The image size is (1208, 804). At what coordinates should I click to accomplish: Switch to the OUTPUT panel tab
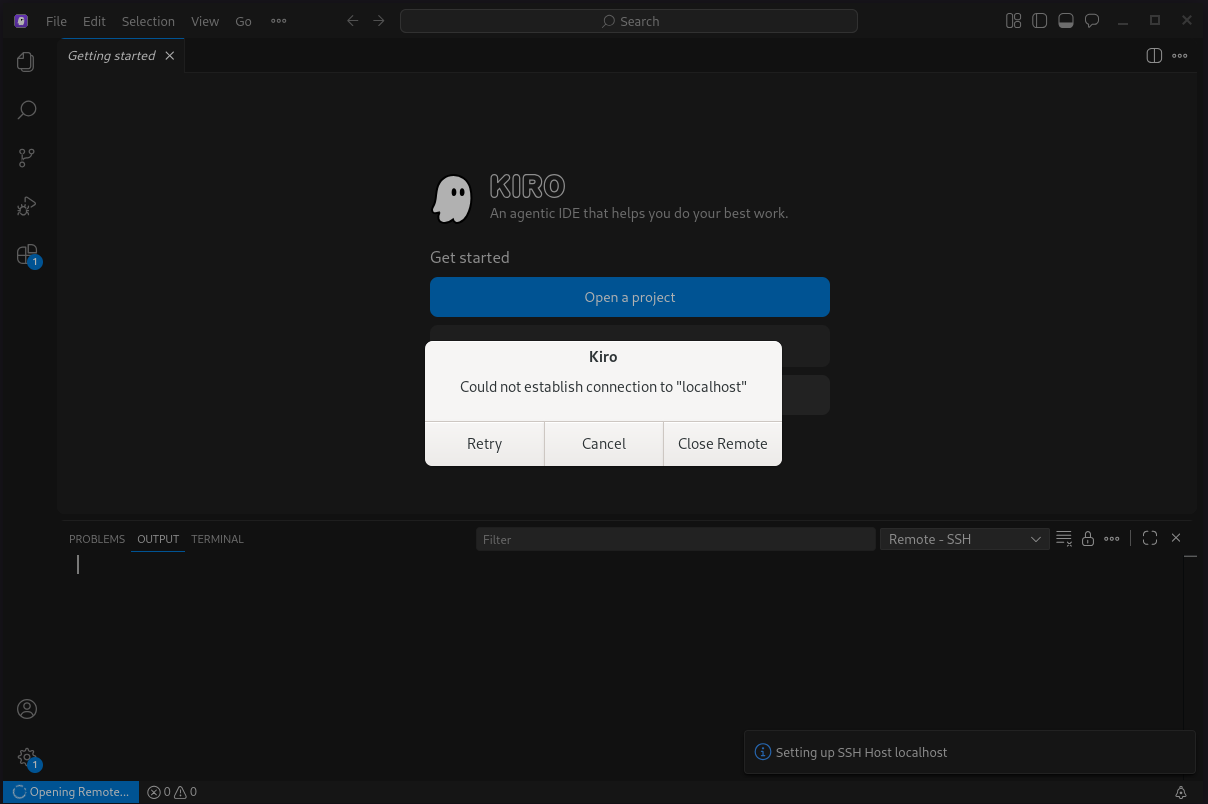pyautogui.click(x=158, y=539)
